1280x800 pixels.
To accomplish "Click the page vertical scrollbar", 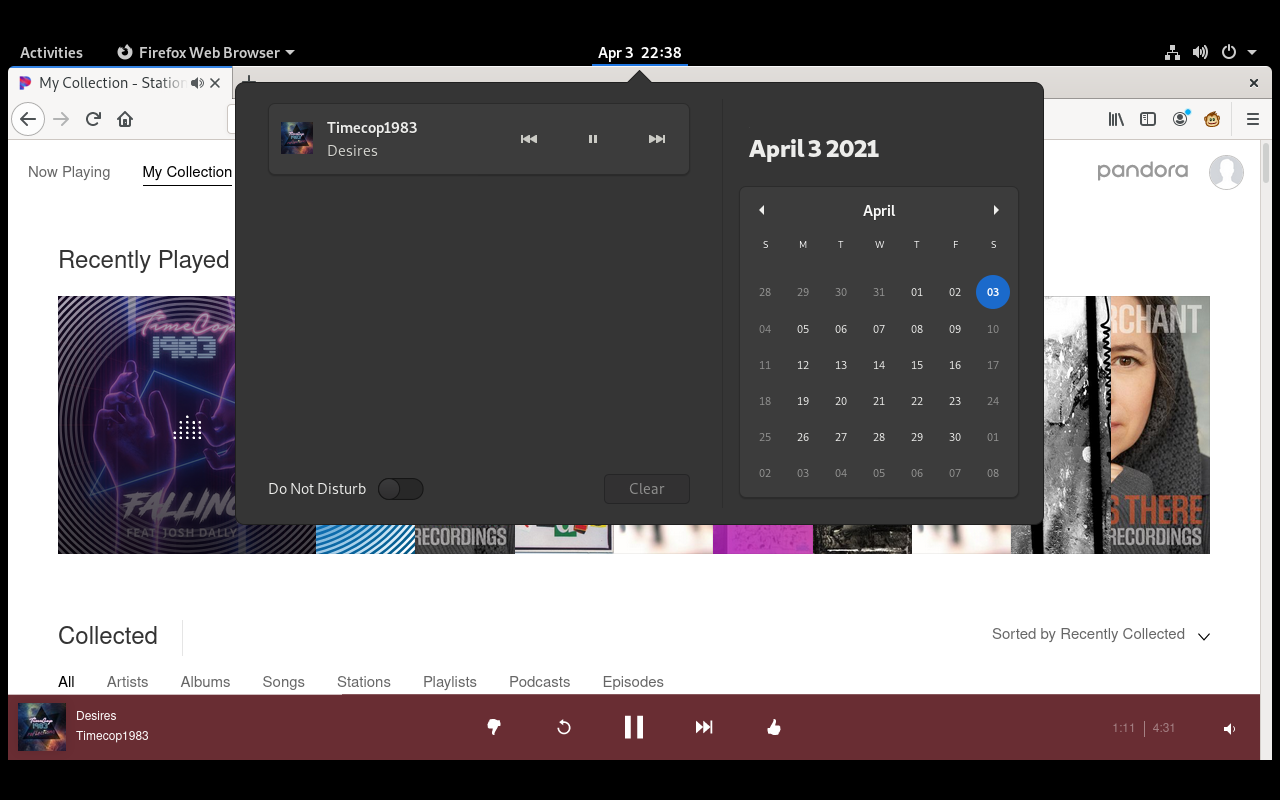I will pyautogui.click(x=1266, y=162).
